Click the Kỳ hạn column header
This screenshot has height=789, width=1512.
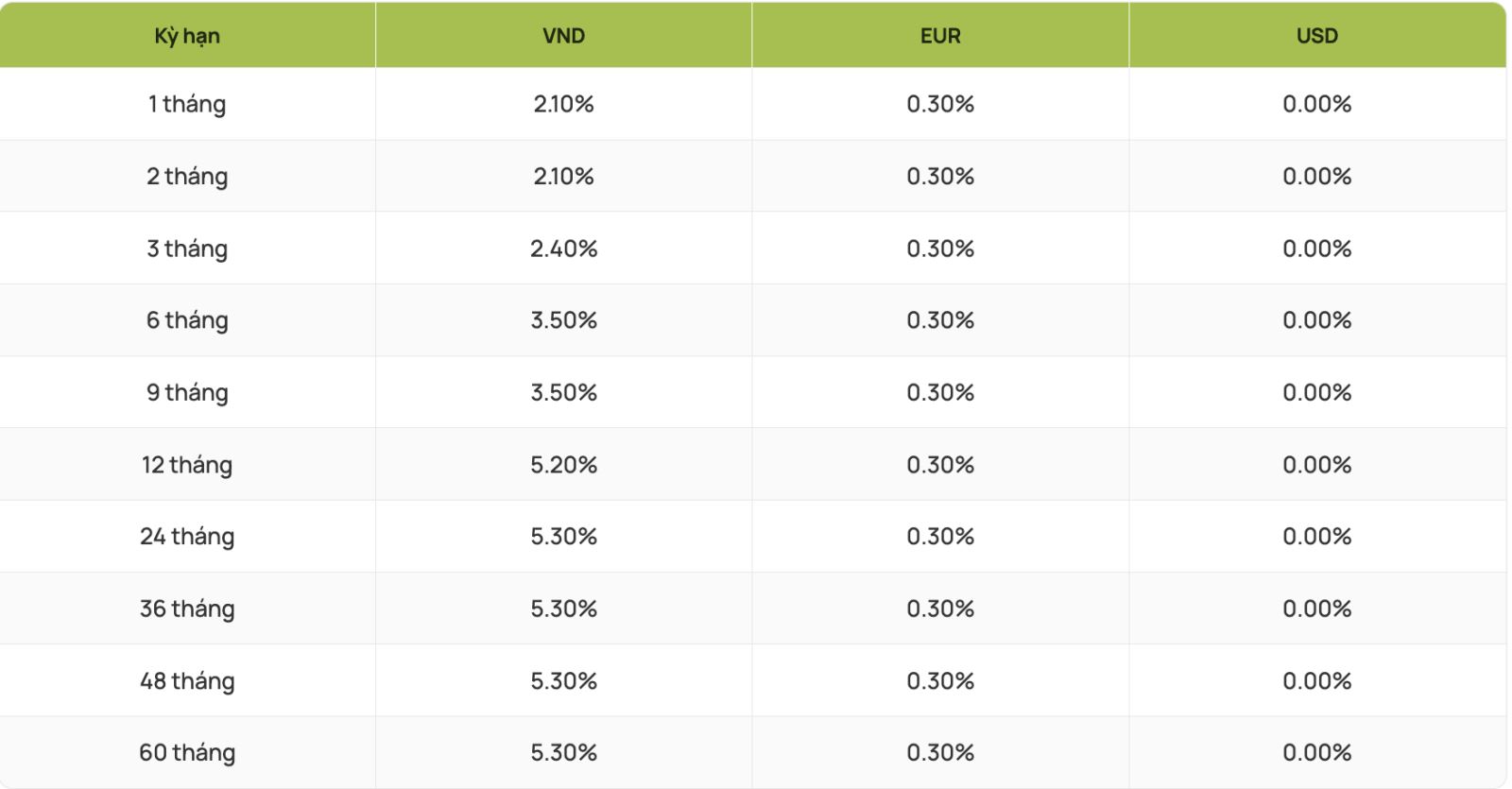coord(187,36)
